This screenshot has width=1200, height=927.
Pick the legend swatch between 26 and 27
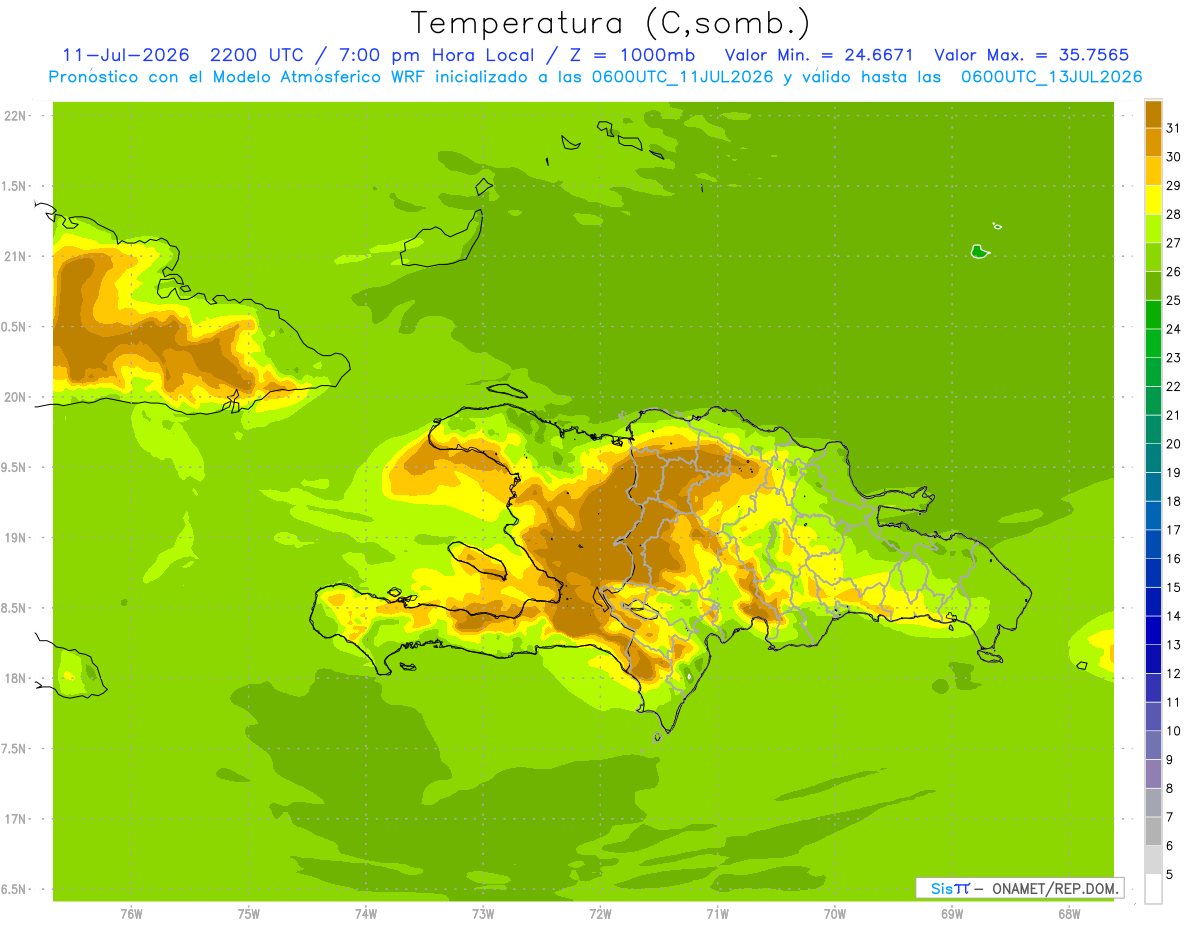pyautogui.click(x=1153, y=257)
